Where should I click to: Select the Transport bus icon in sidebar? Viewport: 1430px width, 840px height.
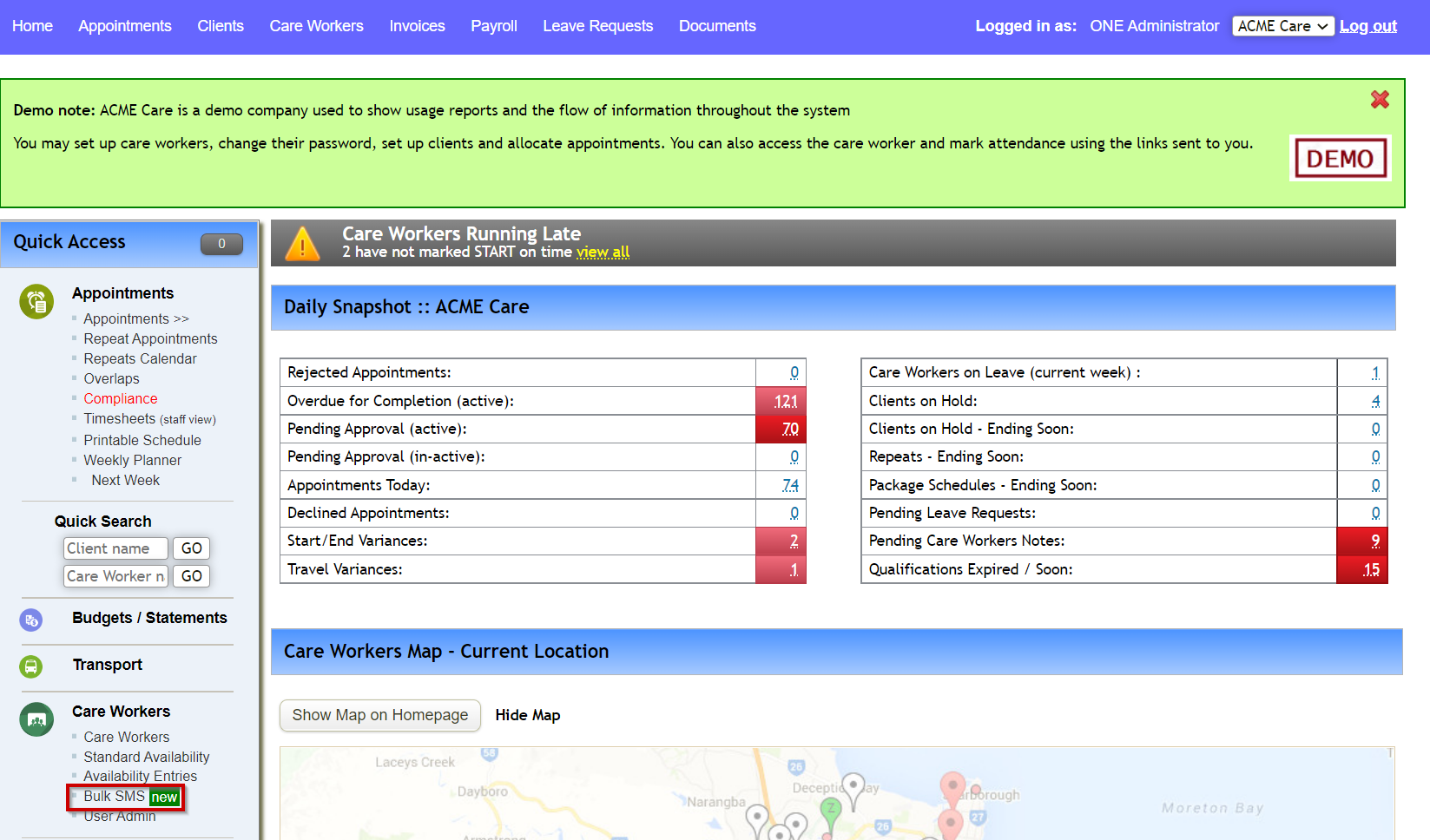31,666
